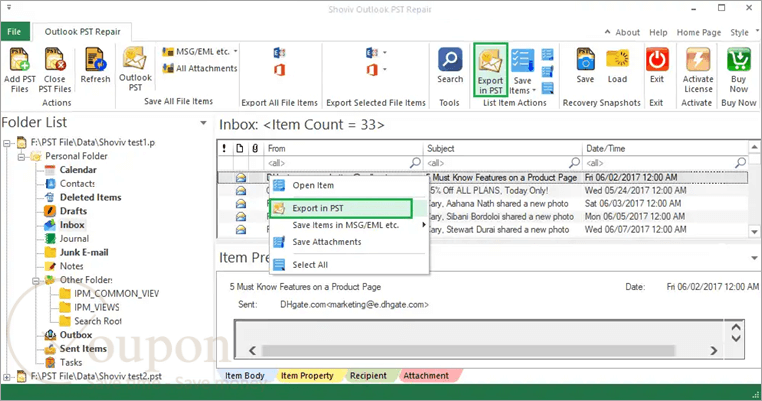Click Exchange icon under Export Selected File Items
Viewport: 762px width, 401px height.
pyautogui.click(x=372, y=52)
